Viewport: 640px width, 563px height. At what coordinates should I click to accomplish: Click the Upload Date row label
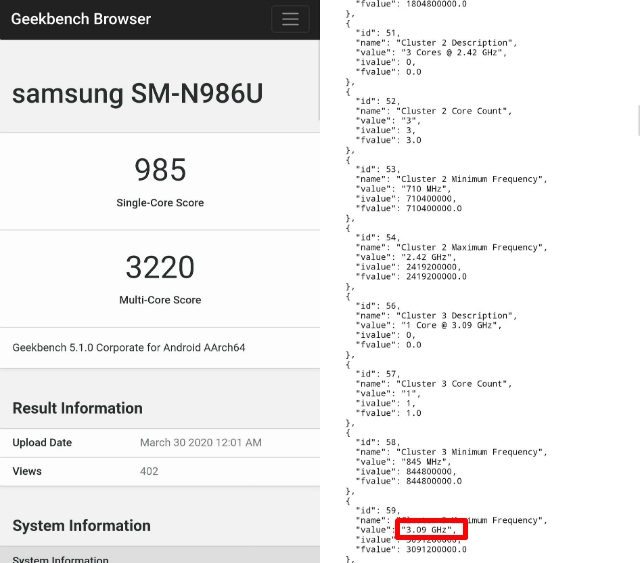(42, 442)
